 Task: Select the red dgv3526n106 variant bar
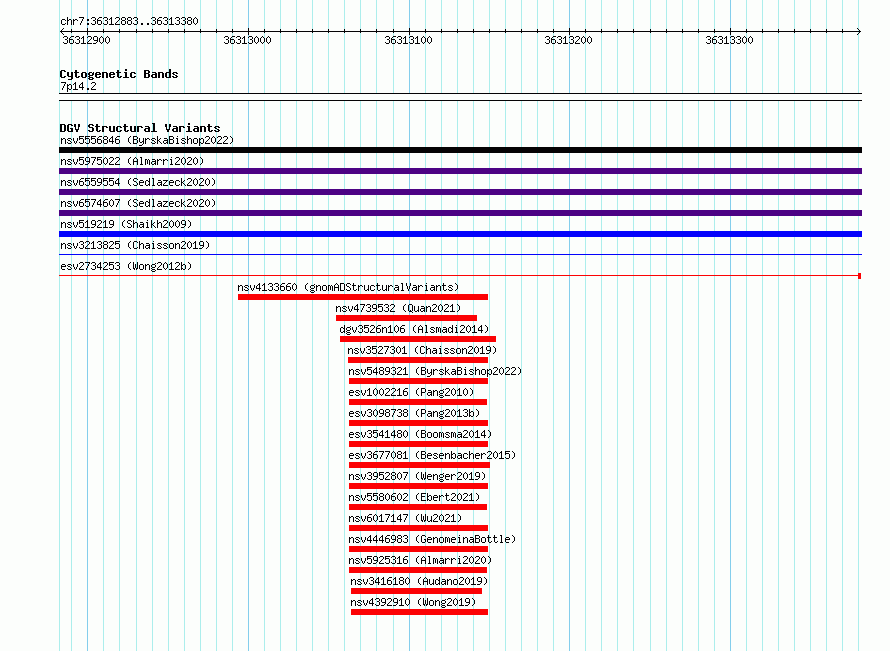pos(418,339)
